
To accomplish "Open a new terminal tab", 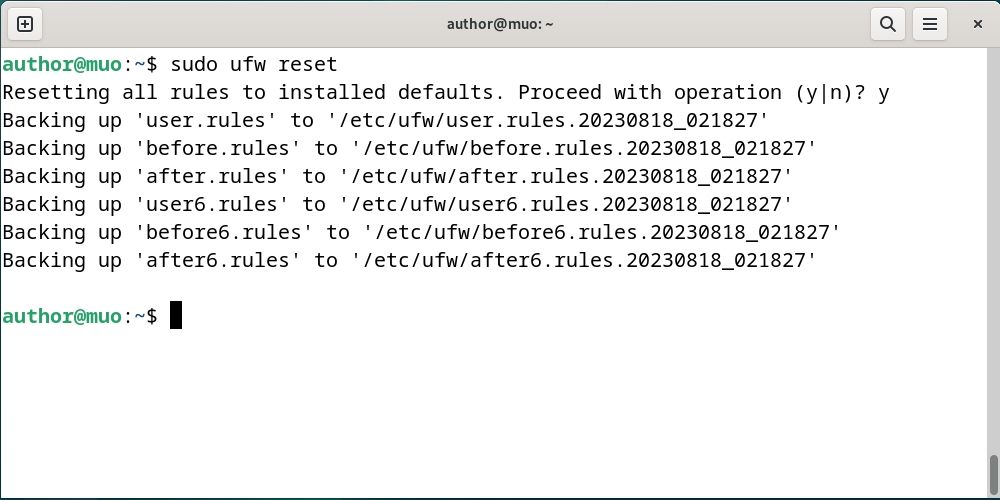I will pos(26,23).
